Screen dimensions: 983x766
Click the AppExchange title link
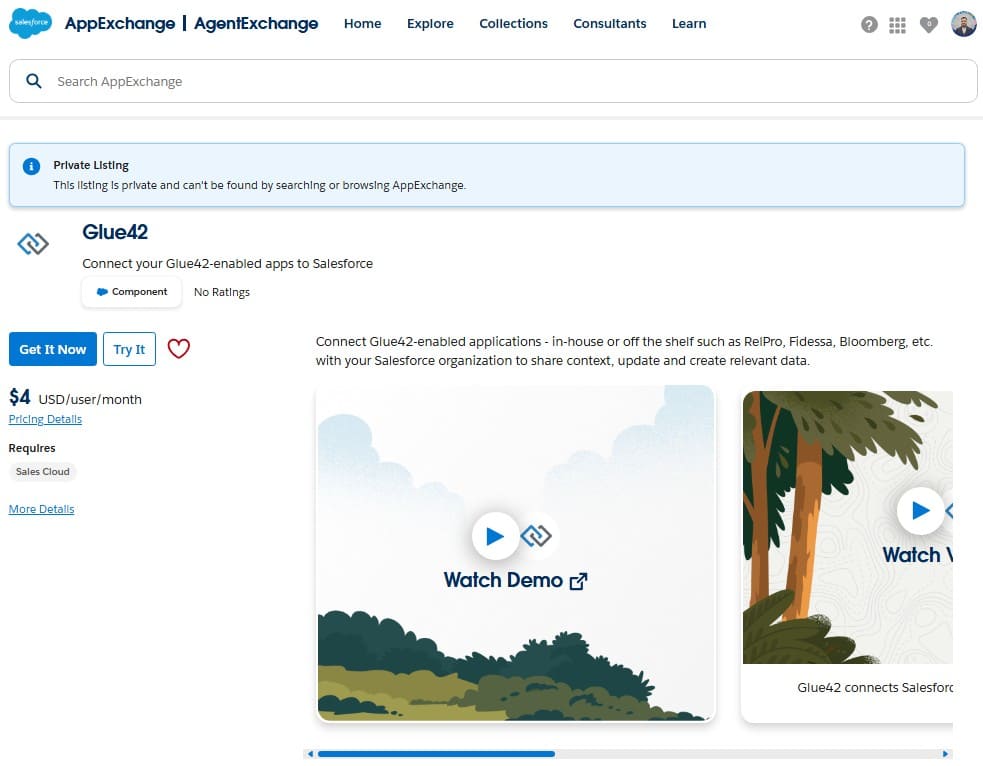point(120,24)
